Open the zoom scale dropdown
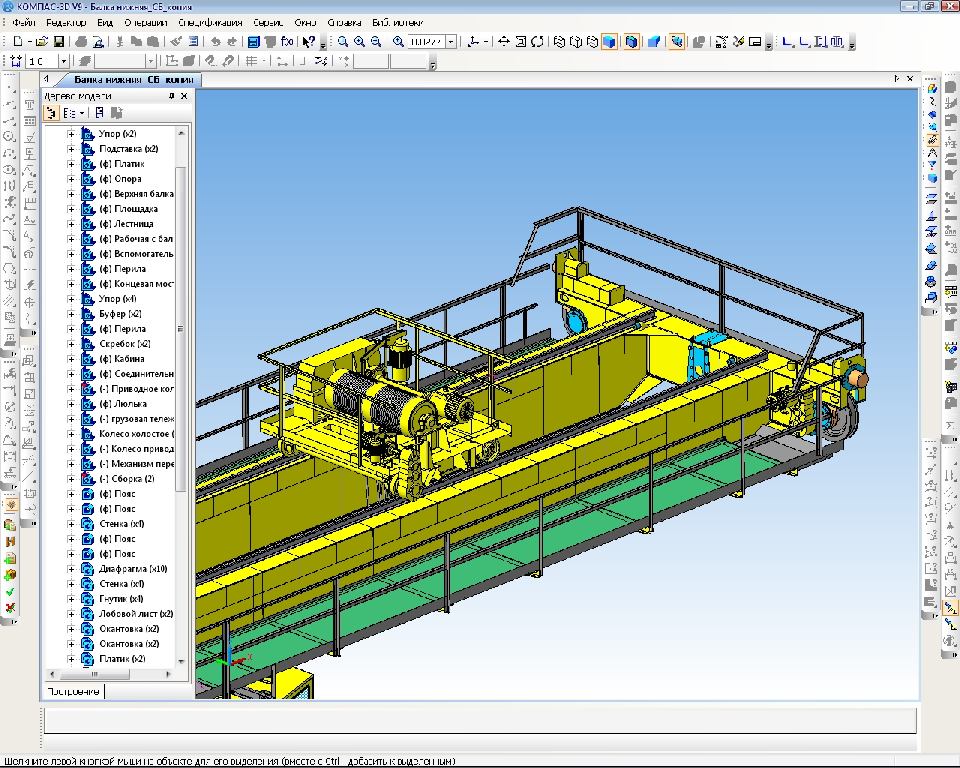Viewport: 960px width, 768px height. [452, 42]
